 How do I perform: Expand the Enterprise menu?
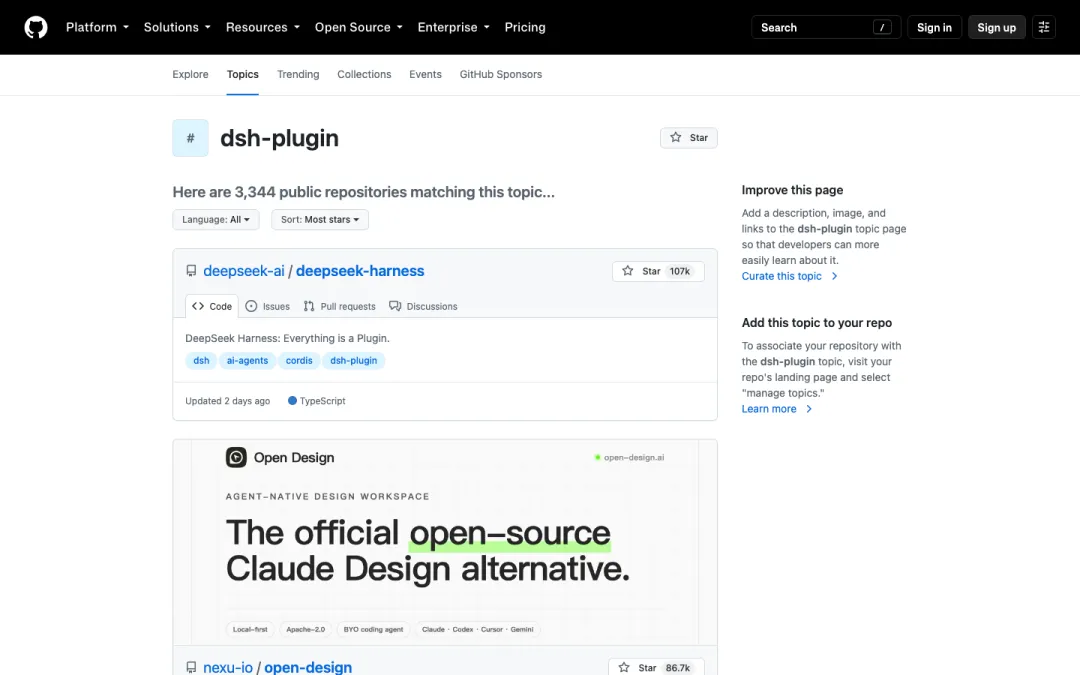pos(453,28)
